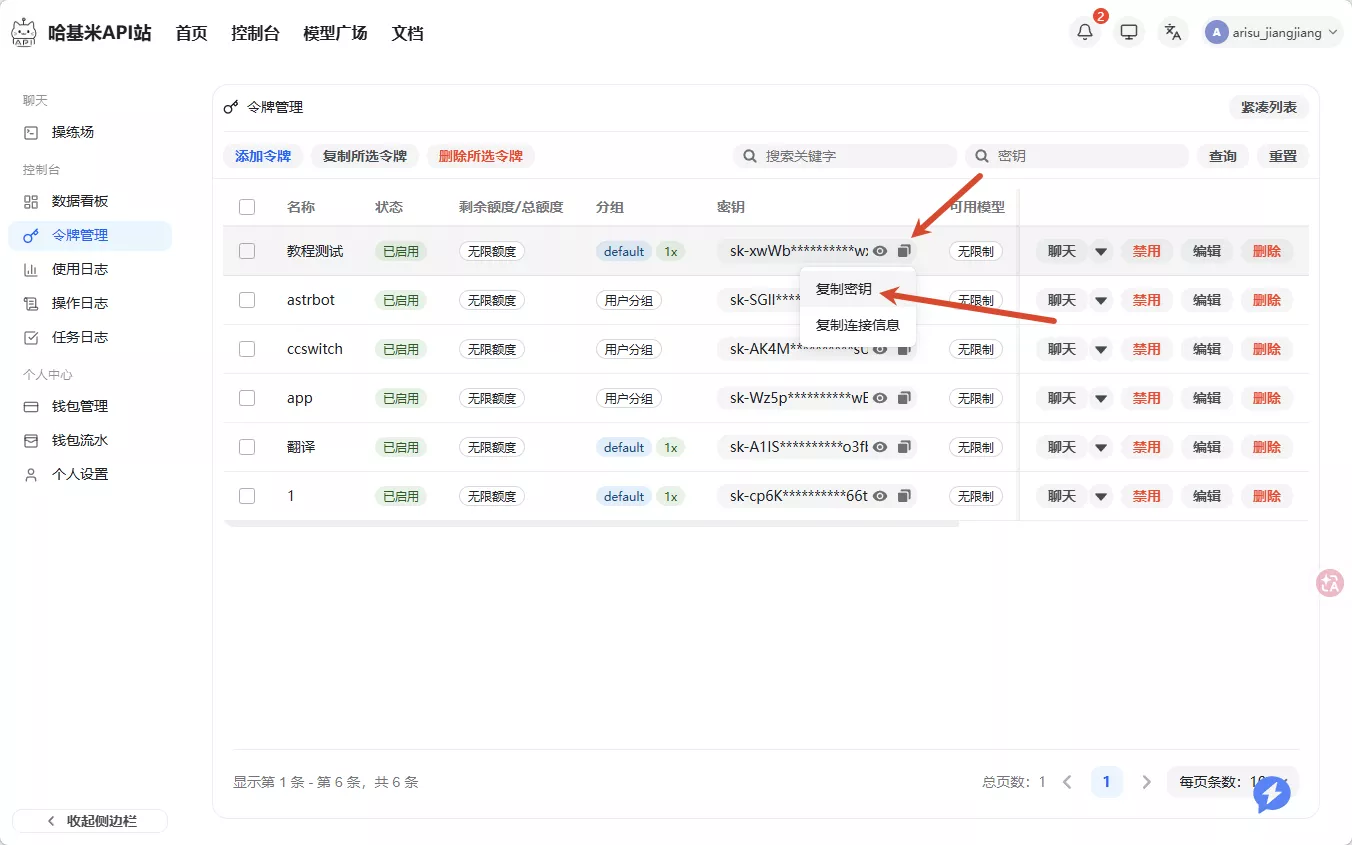
Task: Click the pink translation bubble icon
Action: (1330, 583)
